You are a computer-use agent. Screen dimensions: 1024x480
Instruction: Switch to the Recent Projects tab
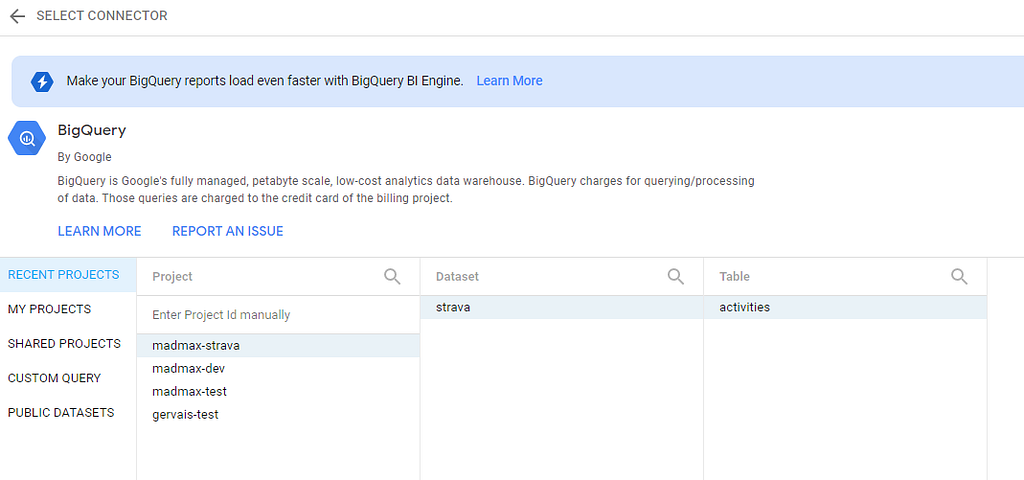[68, 275]
